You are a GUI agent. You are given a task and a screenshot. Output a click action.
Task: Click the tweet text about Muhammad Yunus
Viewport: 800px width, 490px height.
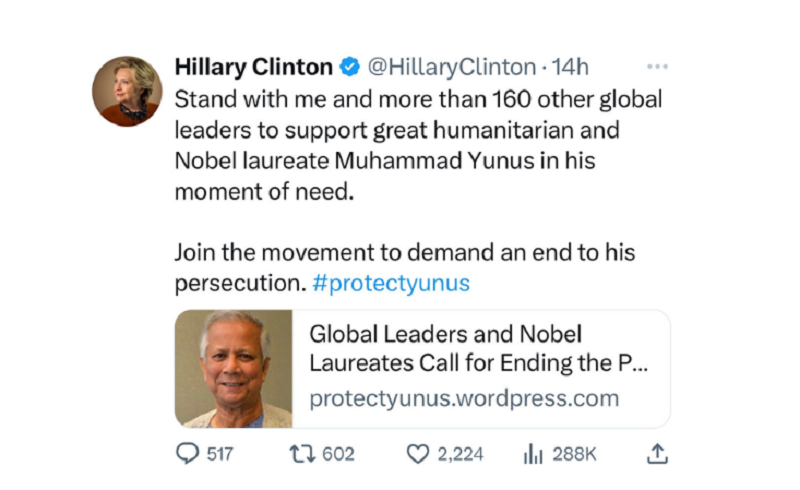coord(418,146)
